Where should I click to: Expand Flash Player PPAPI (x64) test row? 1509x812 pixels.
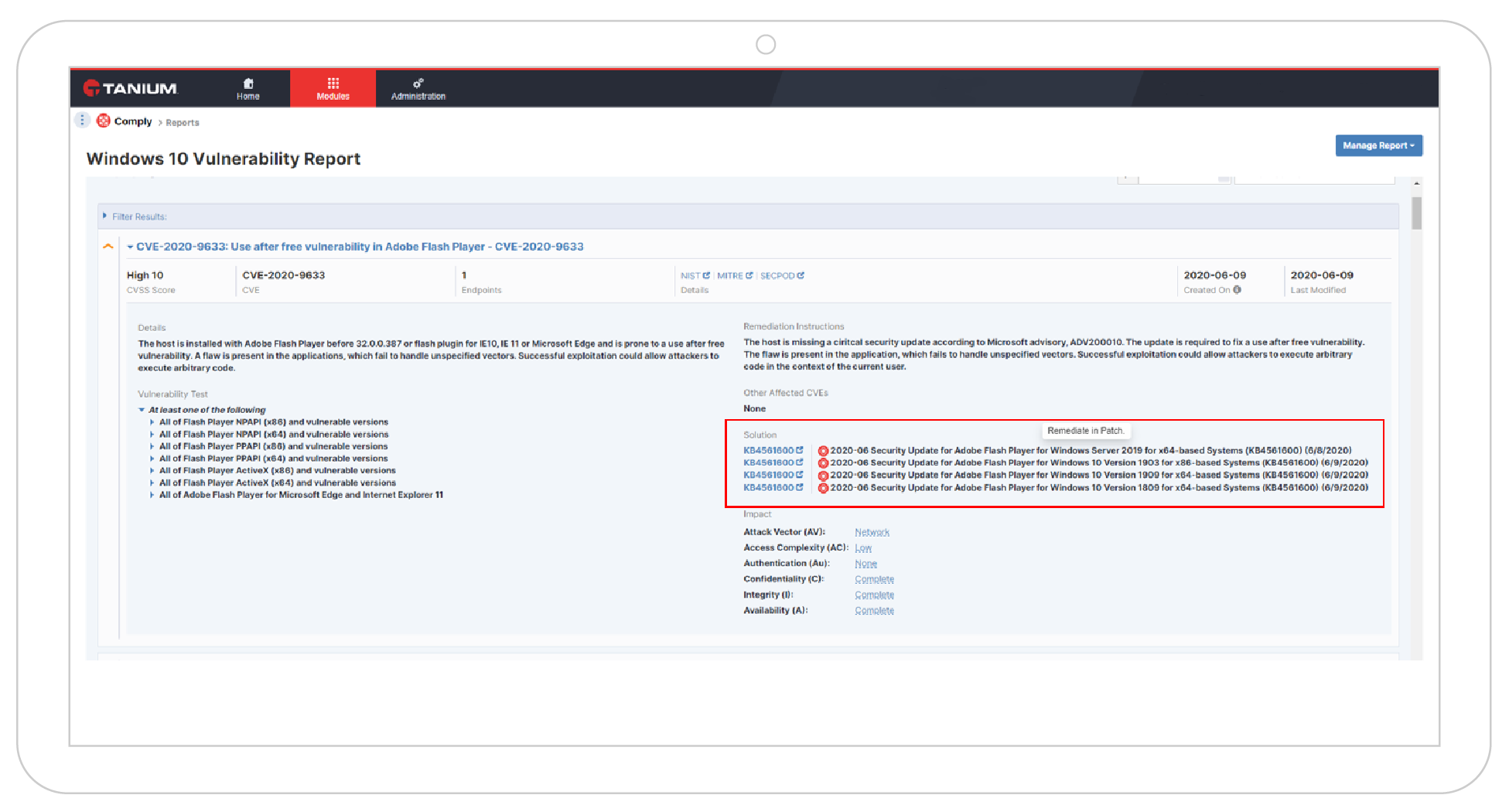[x=152, y=459]
